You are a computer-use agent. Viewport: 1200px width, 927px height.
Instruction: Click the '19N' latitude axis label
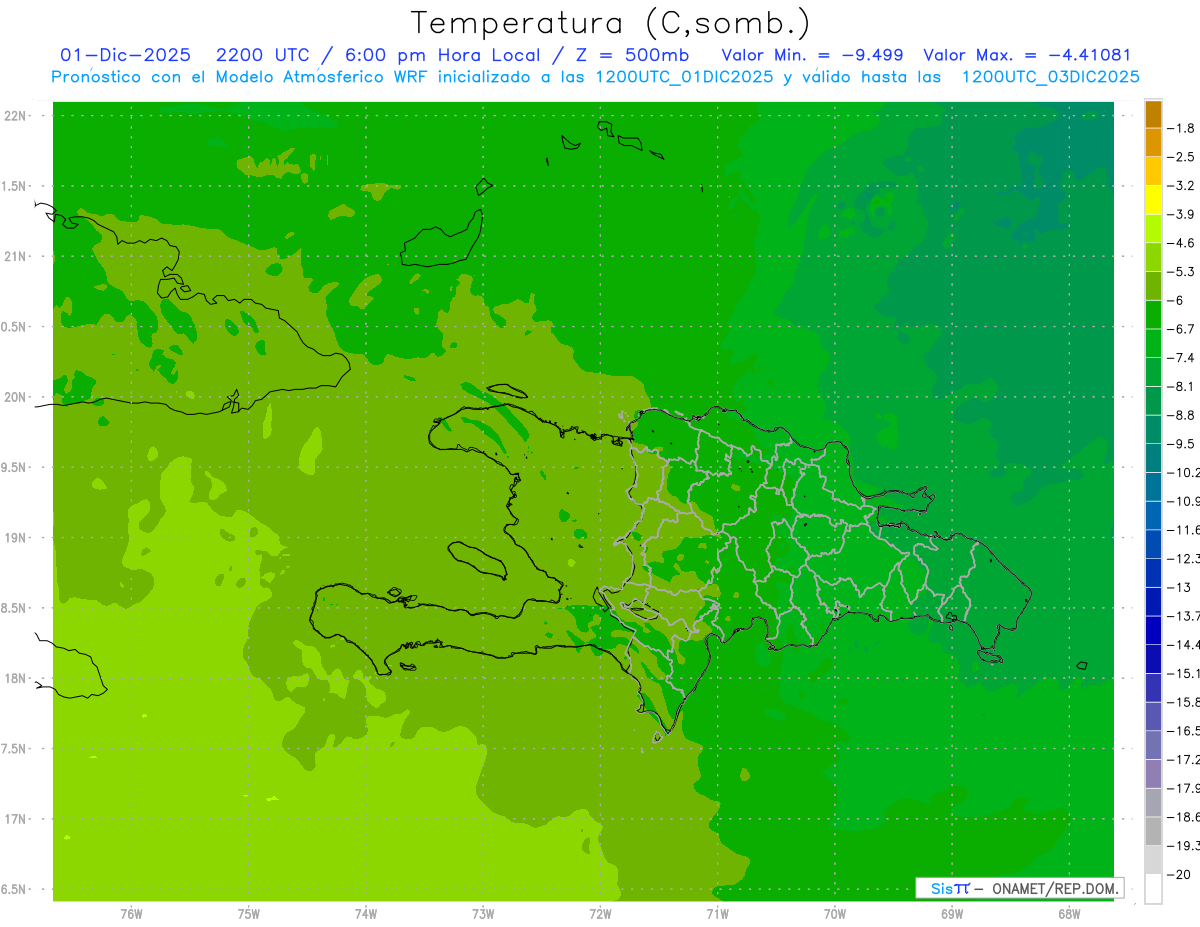[15, 538]
